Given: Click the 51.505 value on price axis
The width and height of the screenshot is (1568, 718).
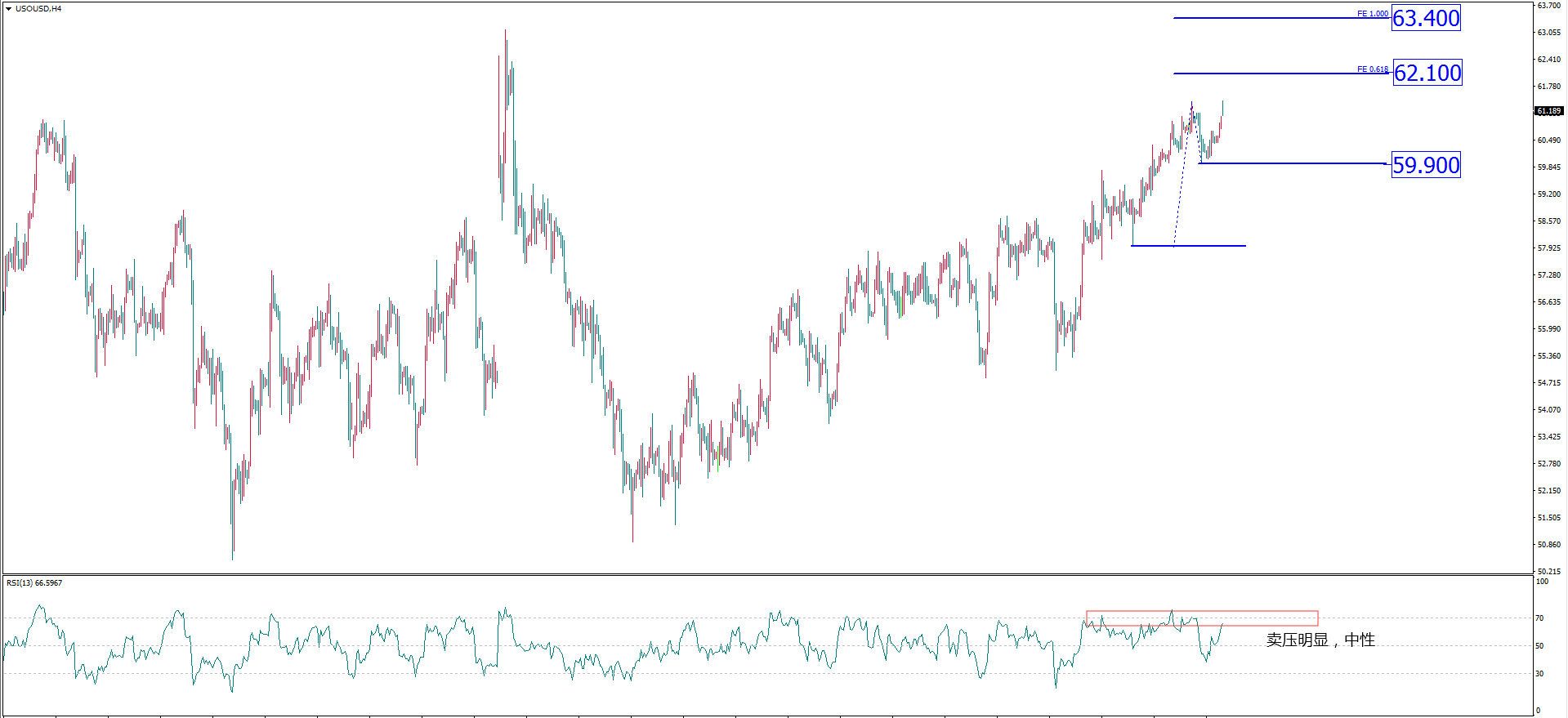Looking at the screenshot, I should [x=1549, y=518].
